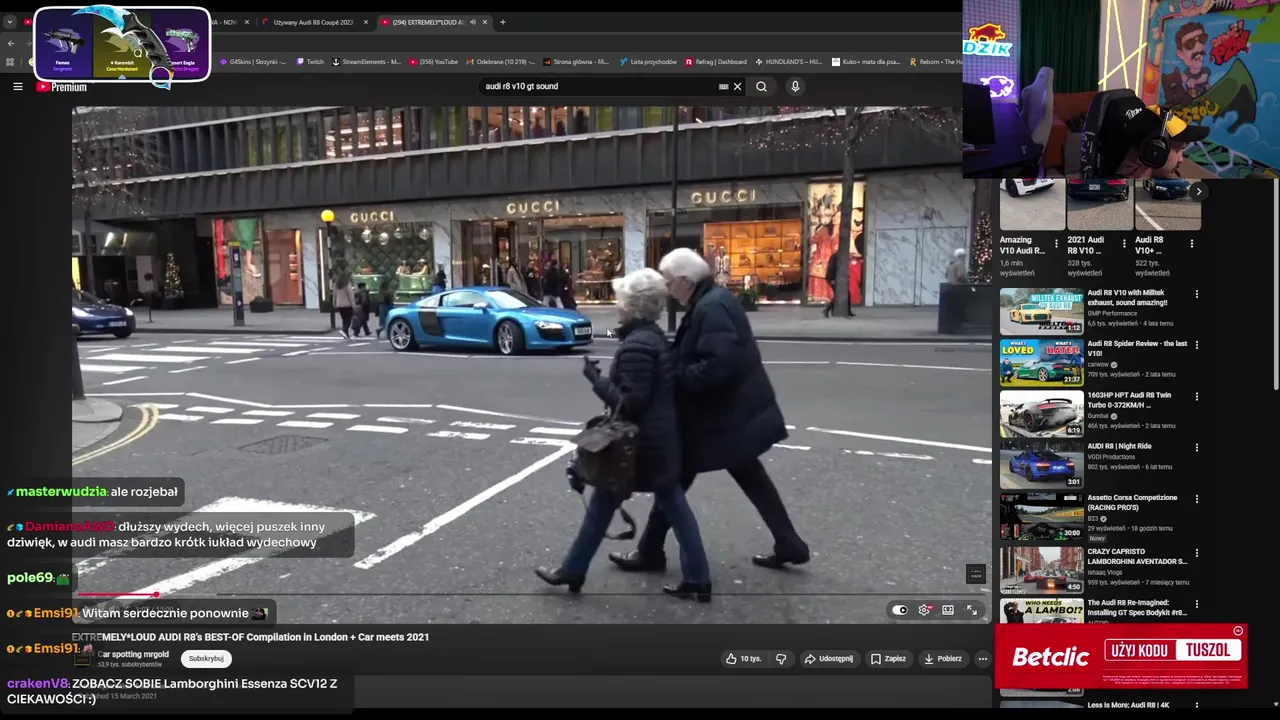Play the 1603HP Twin Turbo thumbnail

pos(1041,413)
